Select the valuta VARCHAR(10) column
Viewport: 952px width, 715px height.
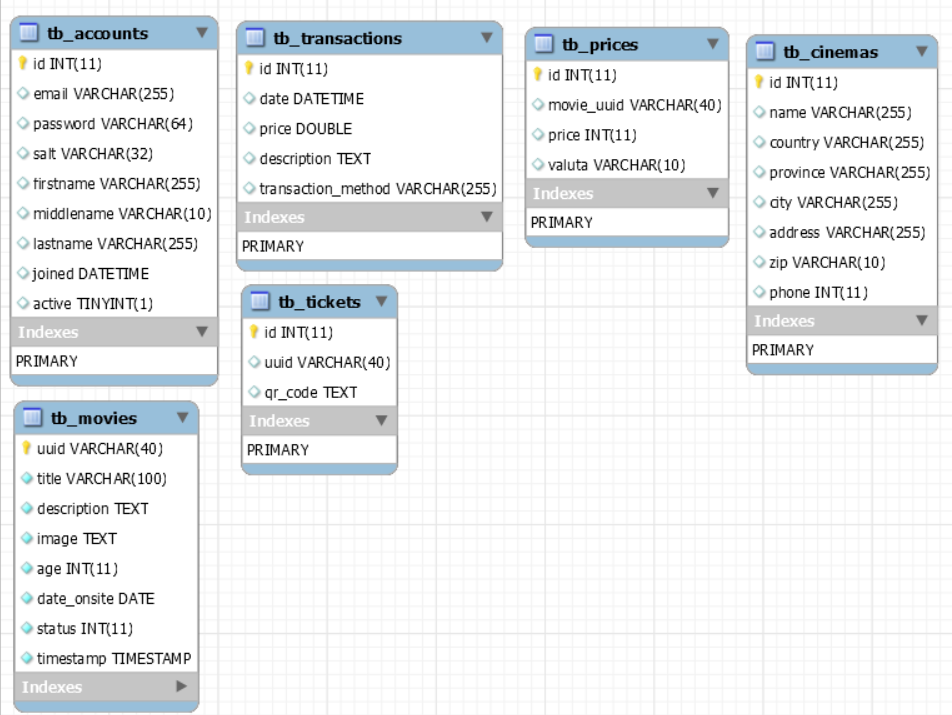tap(616, 165)
